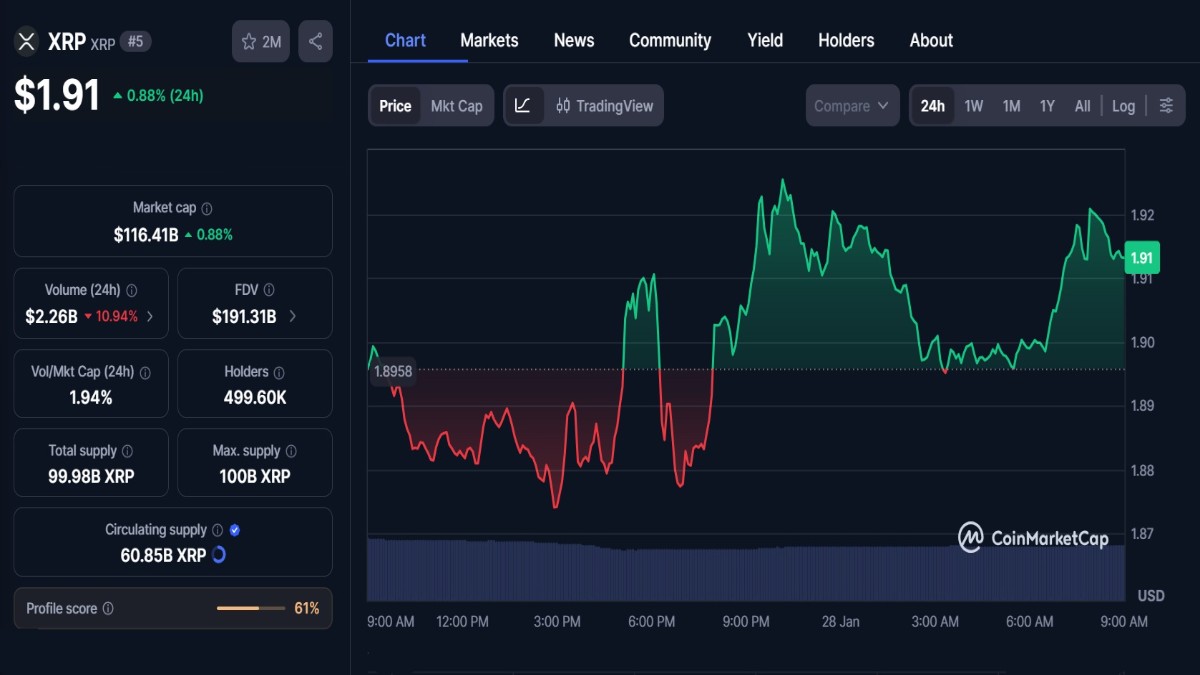The height and width of the screenshot is (675, 1200).
Task: Switch the chart to Mkt Cap view
Action: 456,105
